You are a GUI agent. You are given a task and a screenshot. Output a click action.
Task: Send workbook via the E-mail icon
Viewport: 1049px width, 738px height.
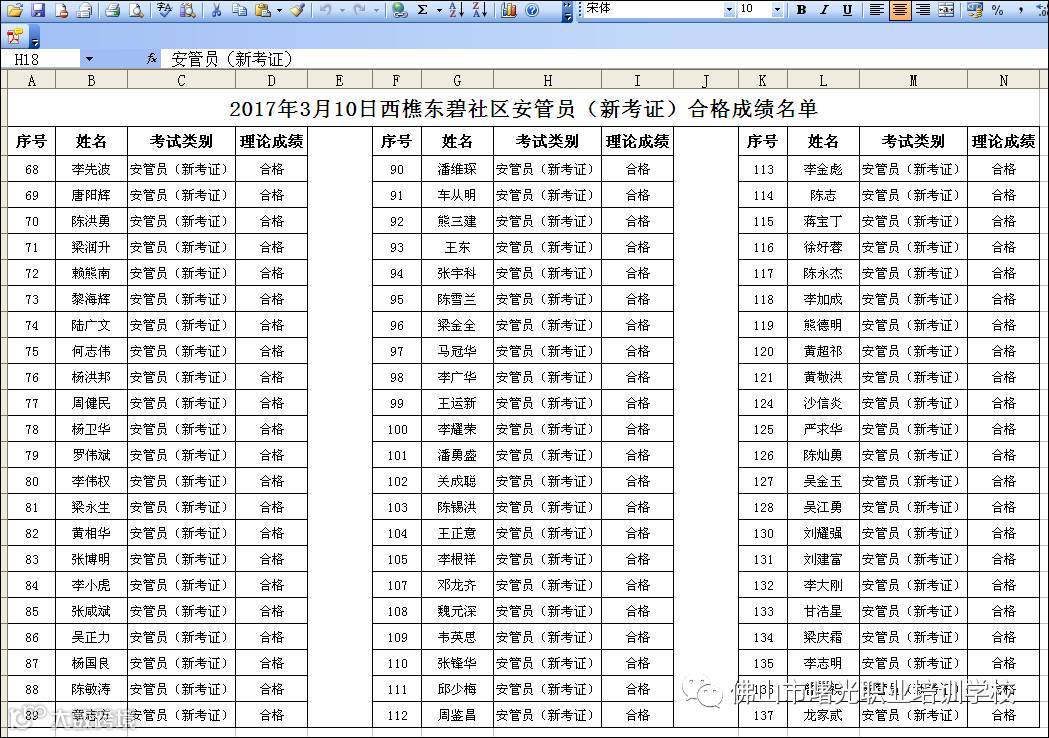coord(84,9)
